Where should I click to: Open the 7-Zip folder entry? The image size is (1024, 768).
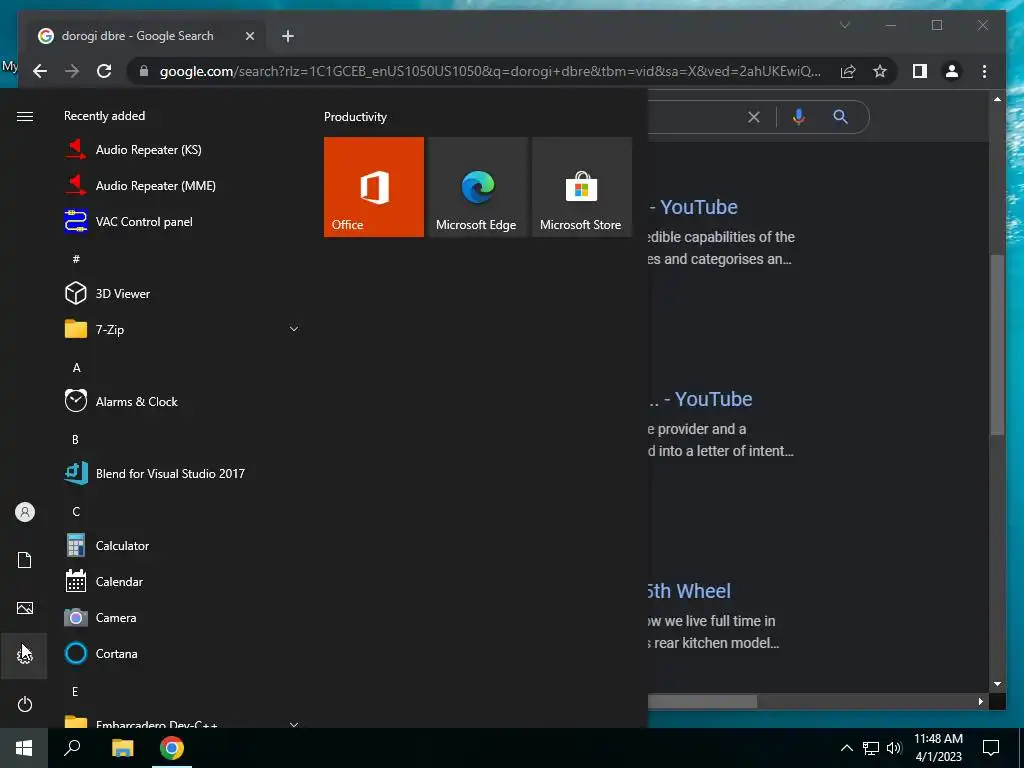182,329
